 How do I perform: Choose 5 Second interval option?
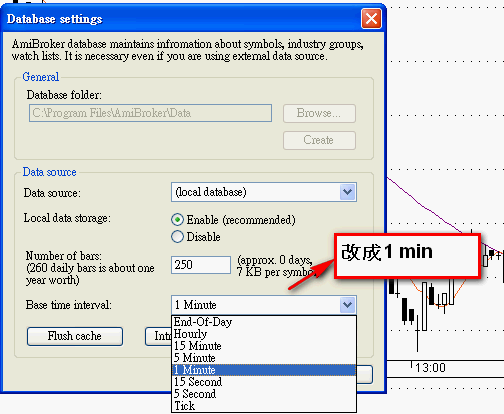264,394
